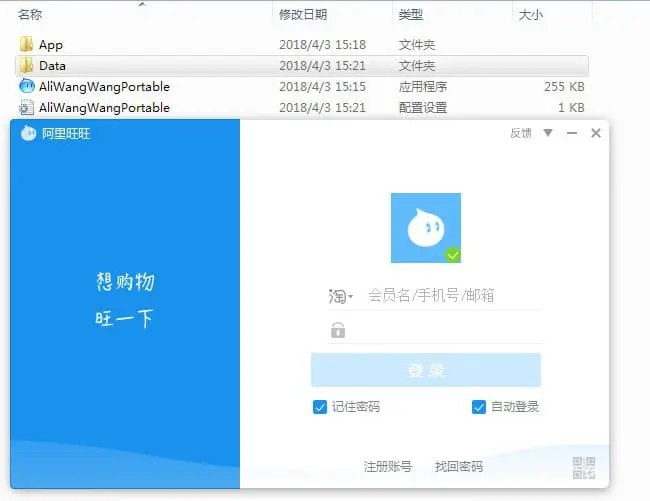Toggle the 自动登录 checkbox

tap(479, 407)
